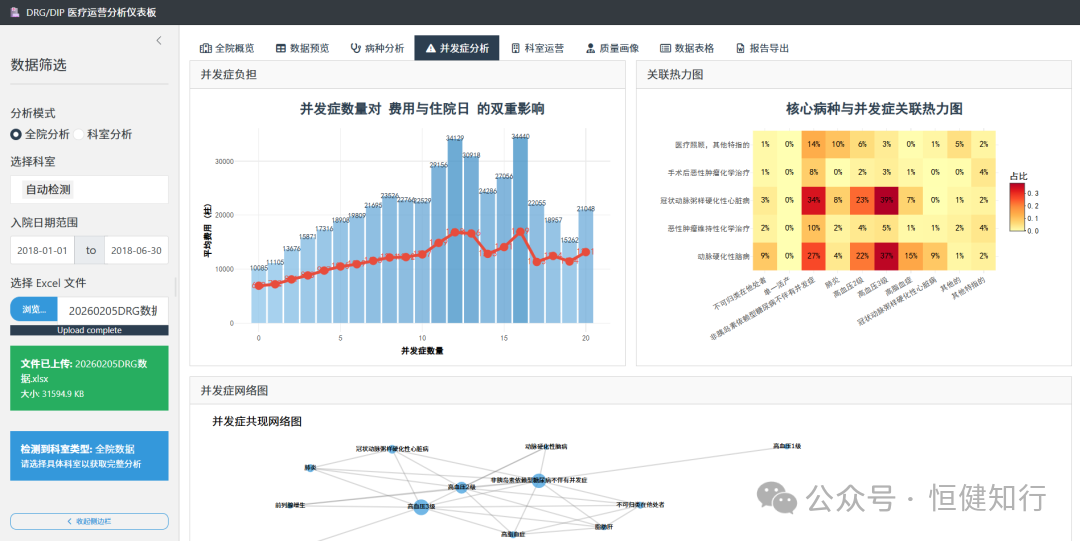The image size is (1080, 541).
Task: Click the 入院日期范围 label
Action: click(x=44, y=223)
